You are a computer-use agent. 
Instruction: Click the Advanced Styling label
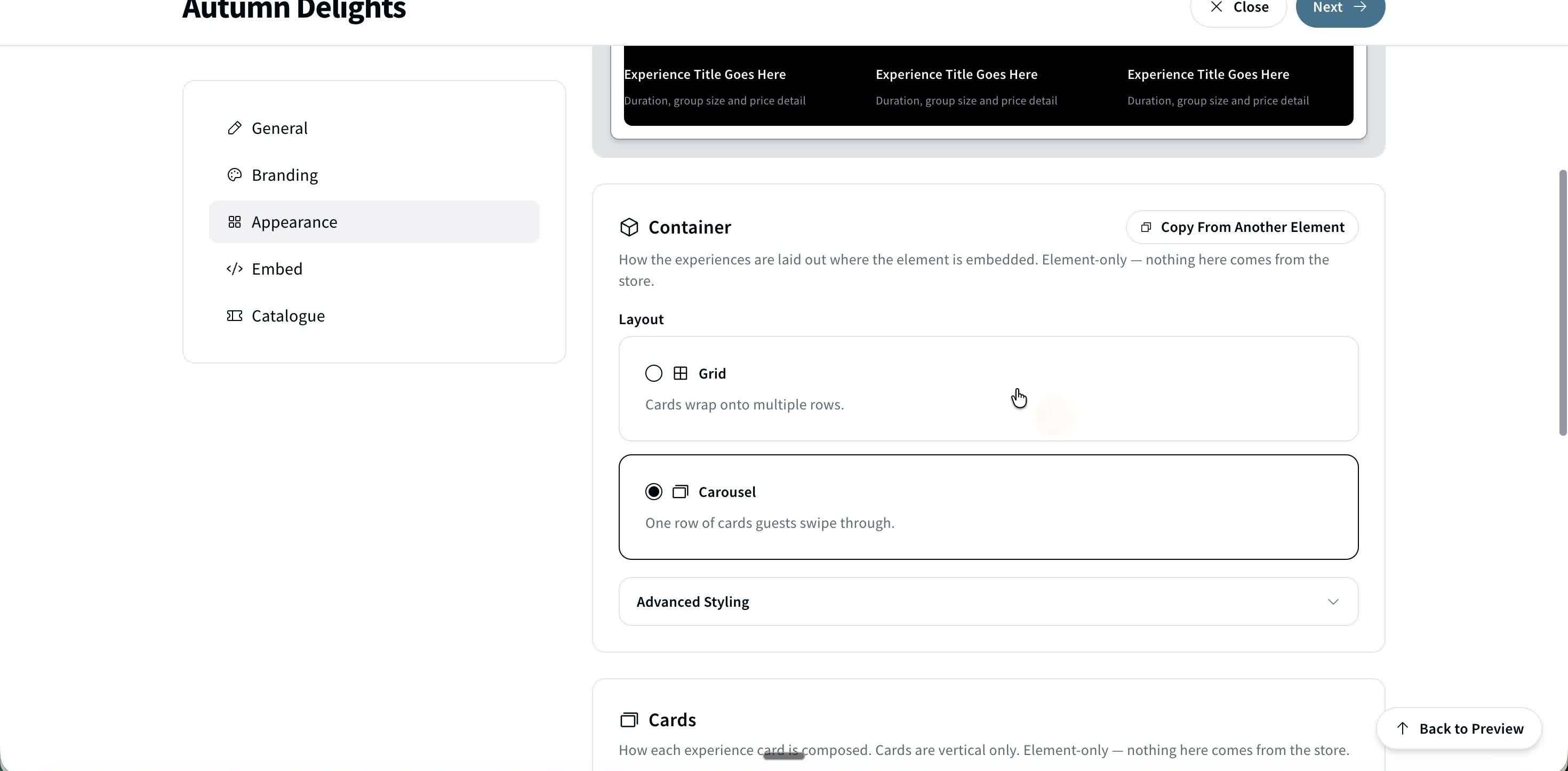tap(693, 601)
